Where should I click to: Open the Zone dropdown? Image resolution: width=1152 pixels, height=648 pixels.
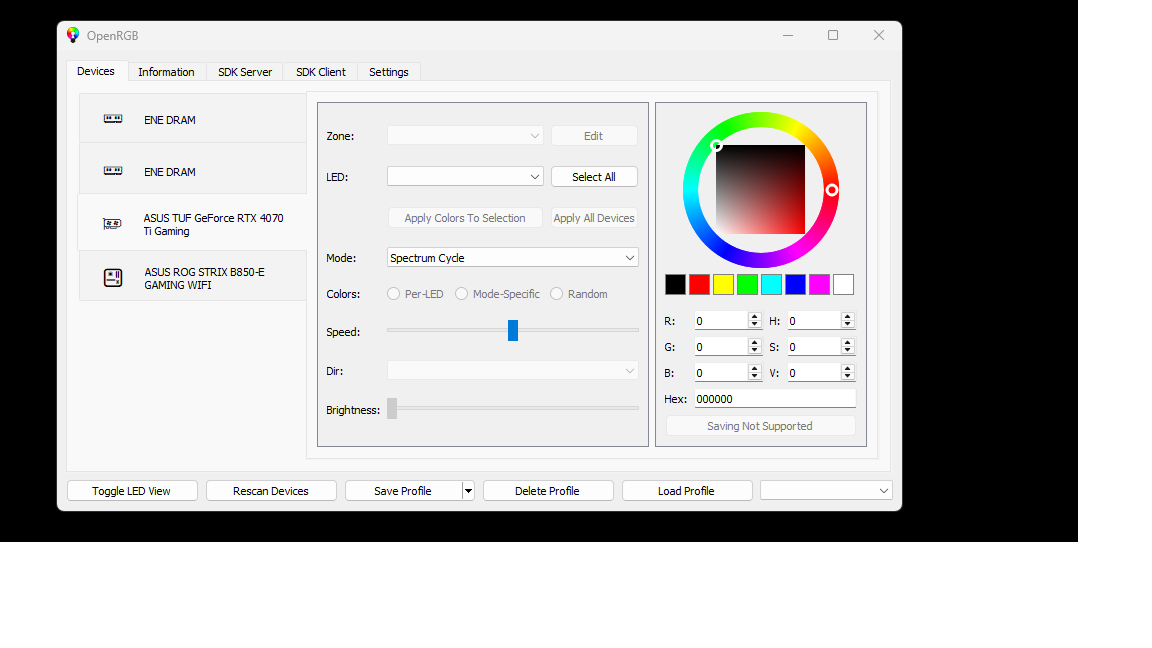(465, 136)
